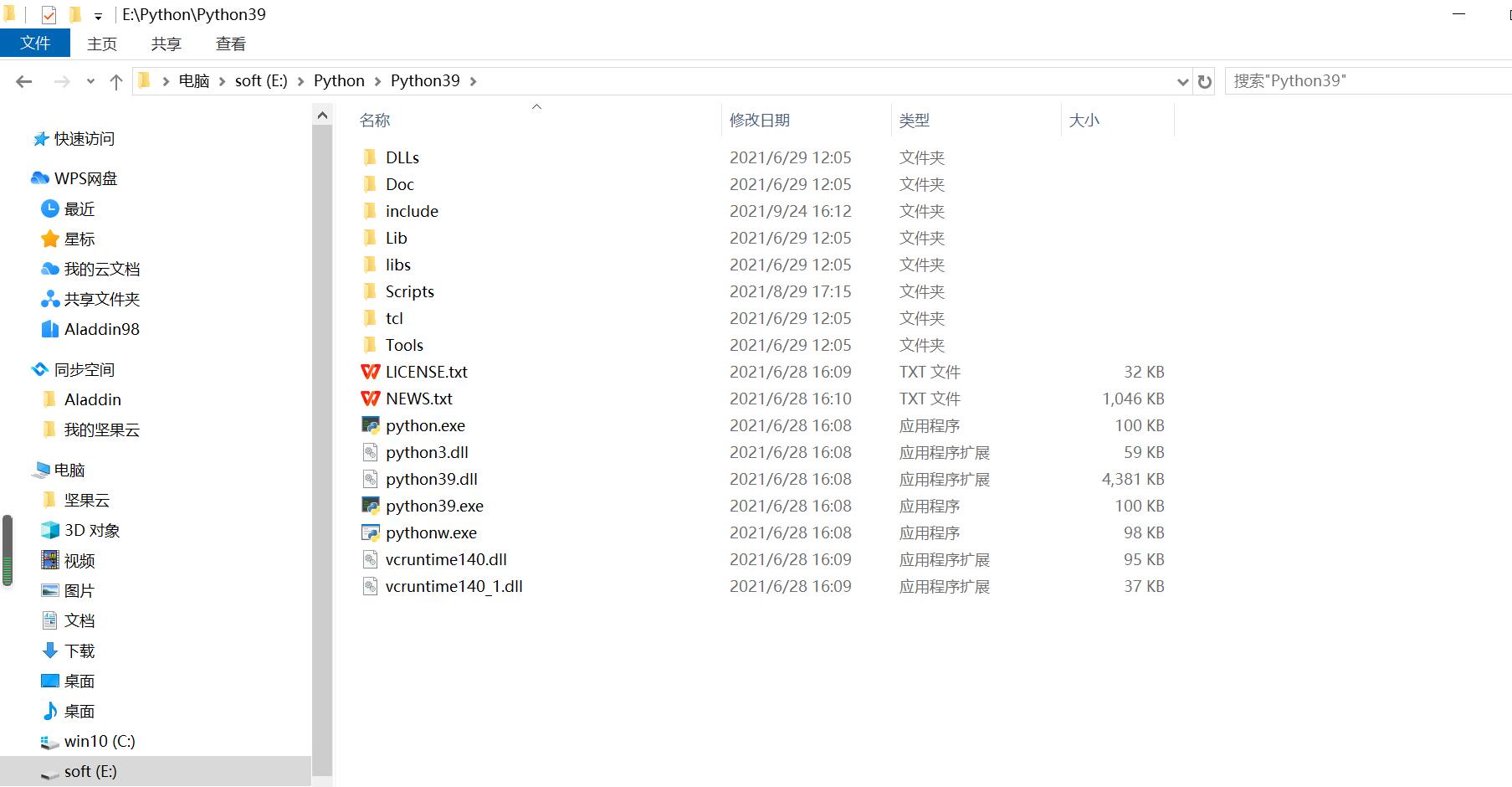The image size is (1512, 787).
Task: Click the python39.exe application icon
Action: coord(370,506)
